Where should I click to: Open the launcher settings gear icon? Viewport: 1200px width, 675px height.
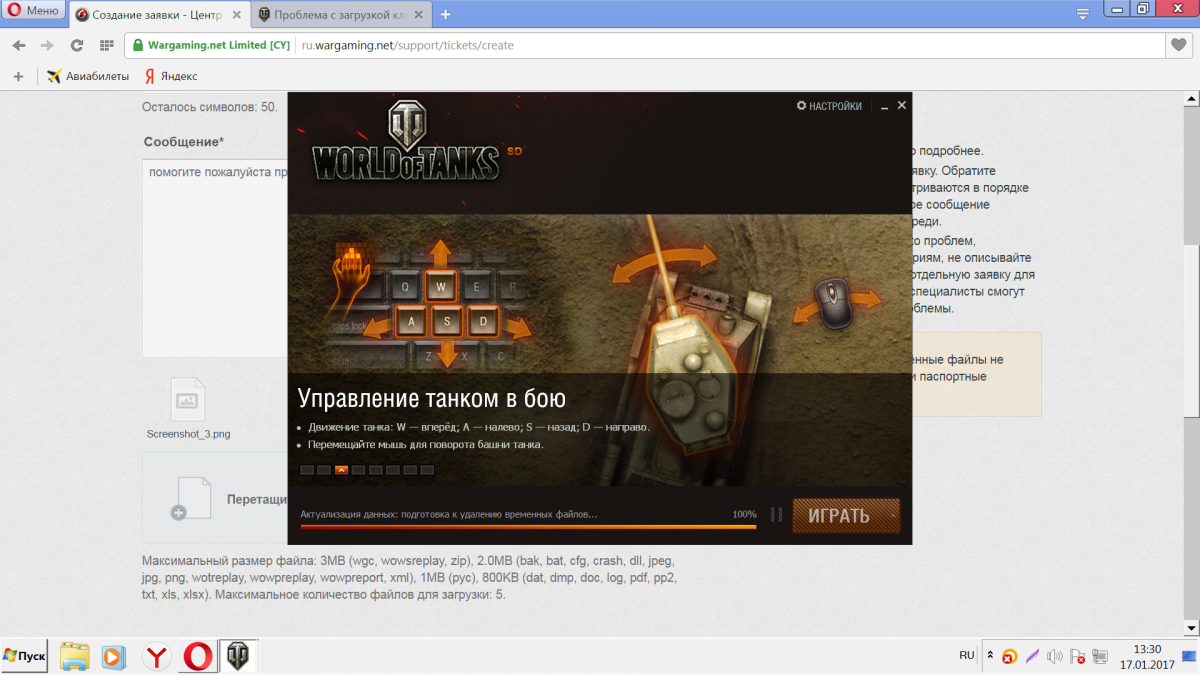[x=801, y=106]
